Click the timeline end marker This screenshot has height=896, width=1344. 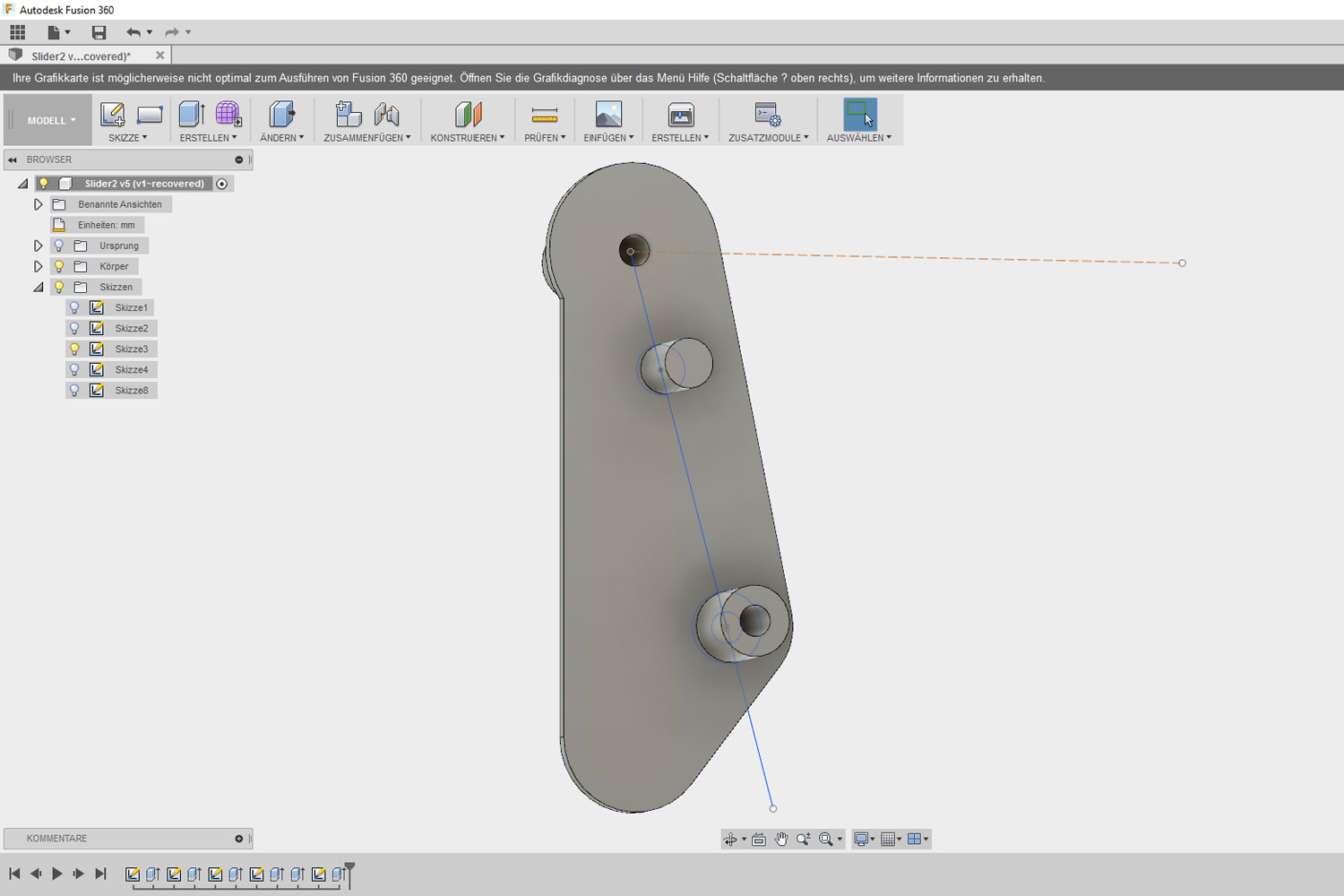349,875
